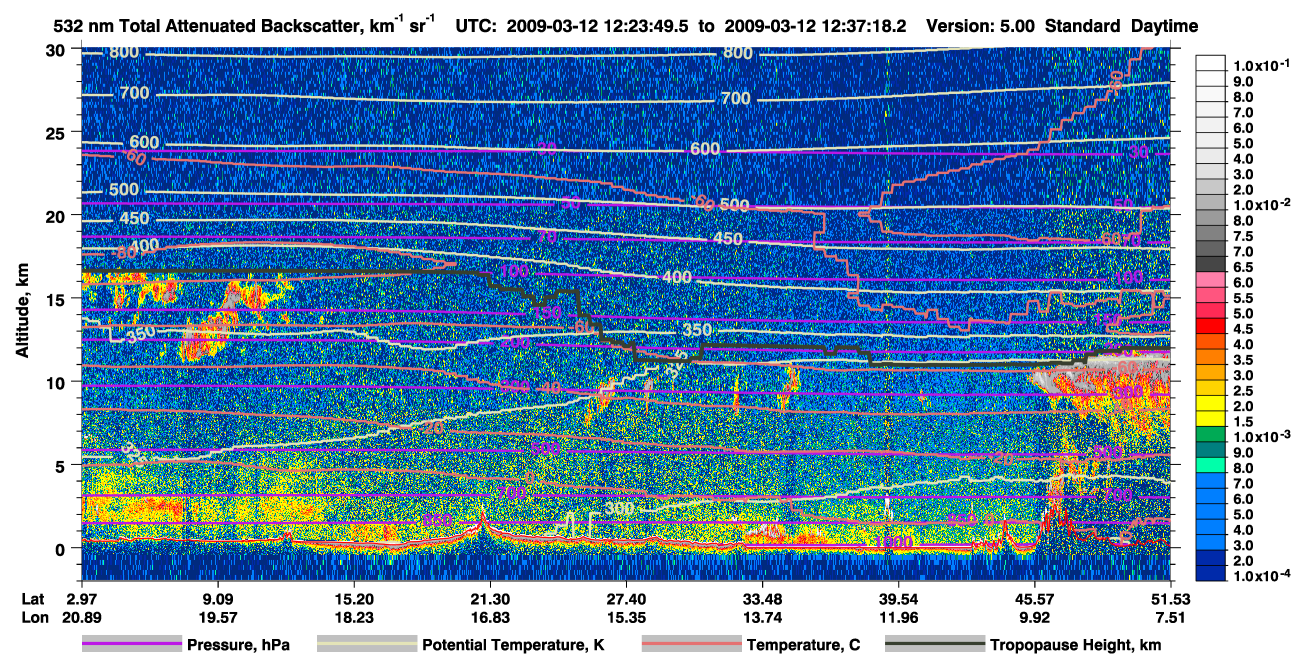Click the colorbar label 4.5
The height and width of the screenshot is (667, 1300).
(1243, 329)
